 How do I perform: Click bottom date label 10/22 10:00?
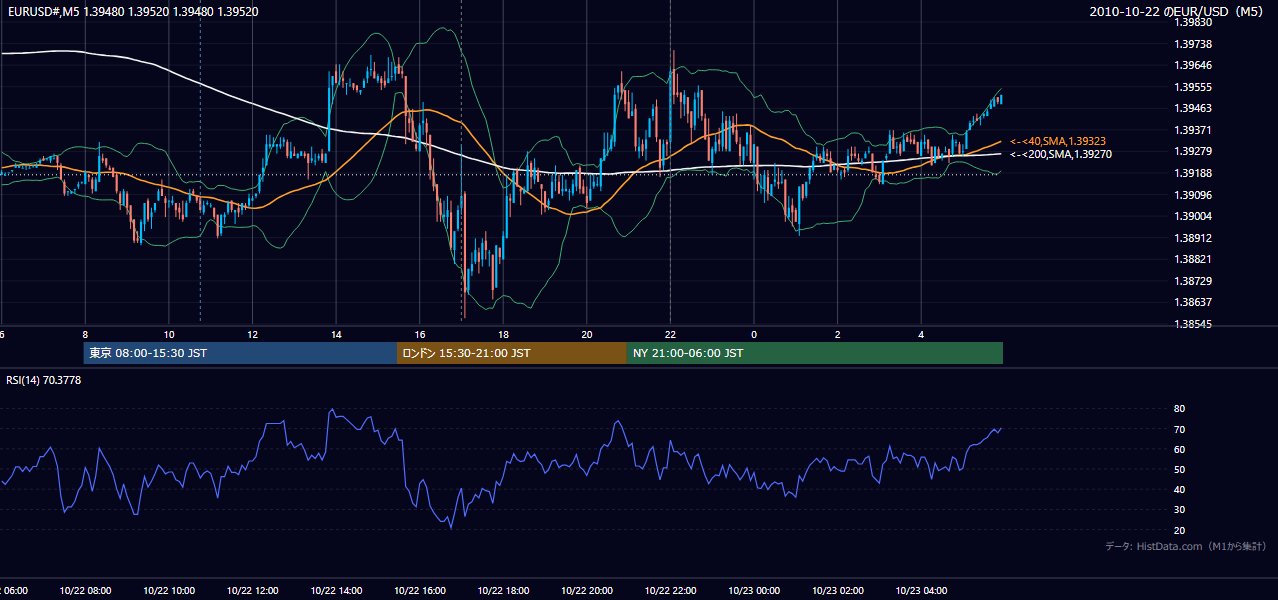169,591
